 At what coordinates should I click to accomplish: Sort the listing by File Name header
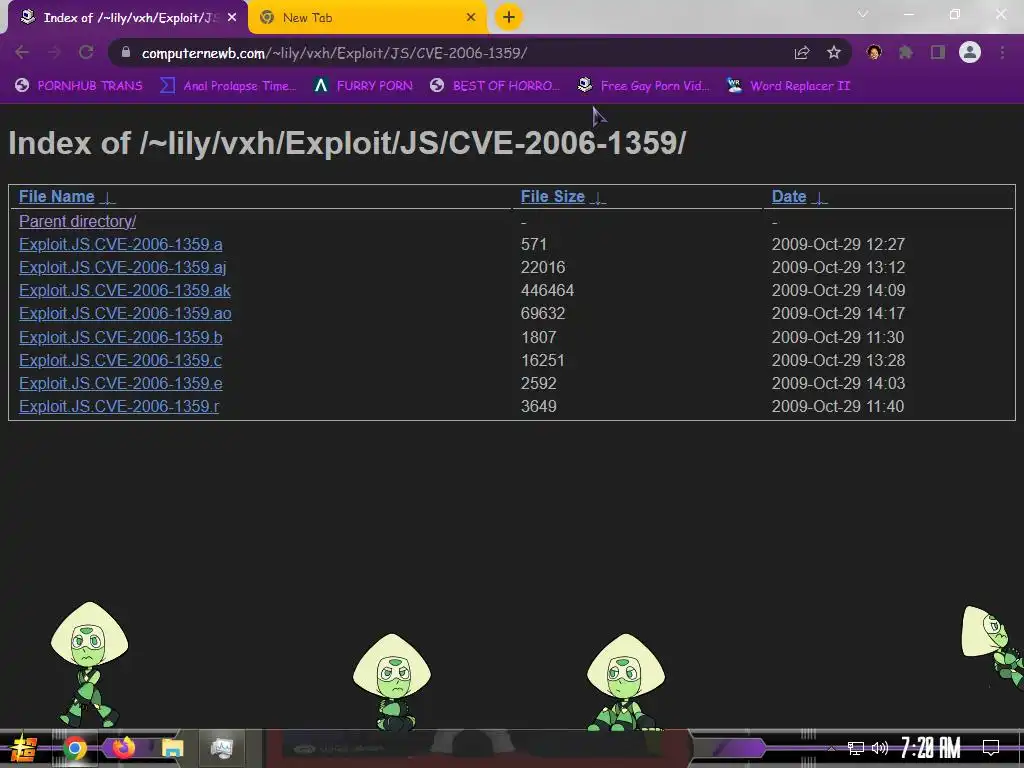(57, 197)
